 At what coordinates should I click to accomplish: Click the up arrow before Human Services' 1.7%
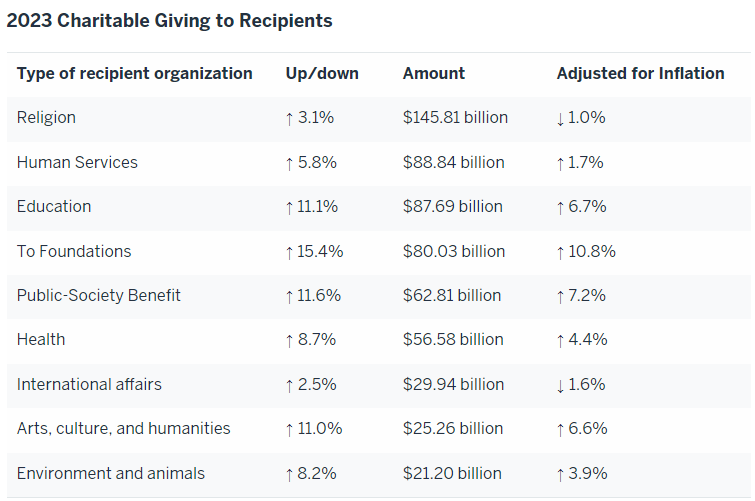coord(561,162)
